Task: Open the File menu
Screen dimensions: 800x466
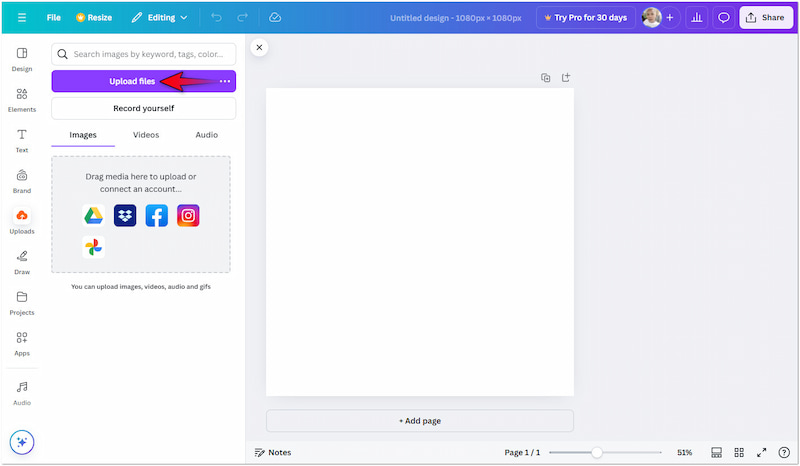Action: coord(54,18)
